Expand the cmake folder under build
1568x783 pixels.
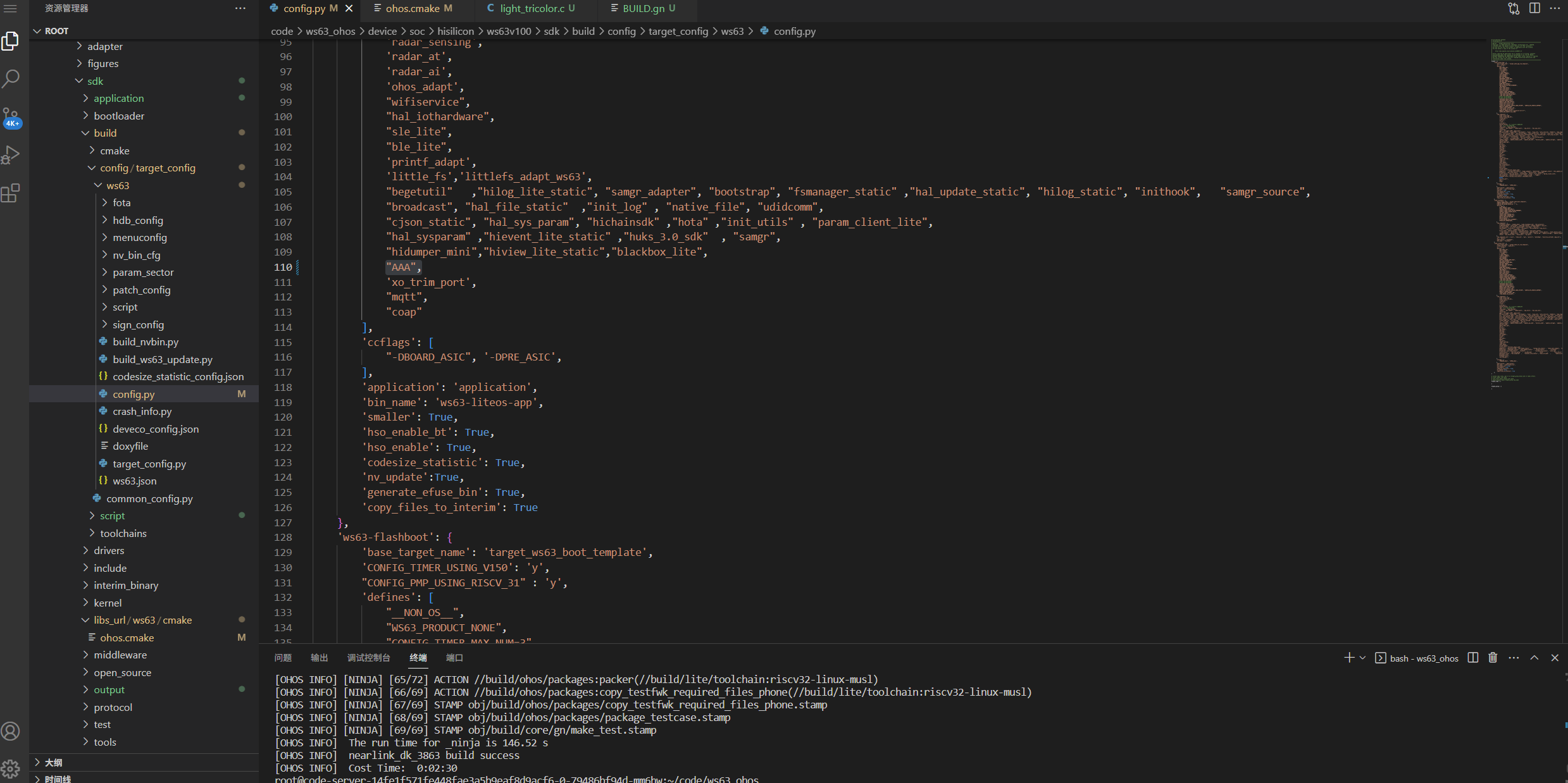point(115,151)
